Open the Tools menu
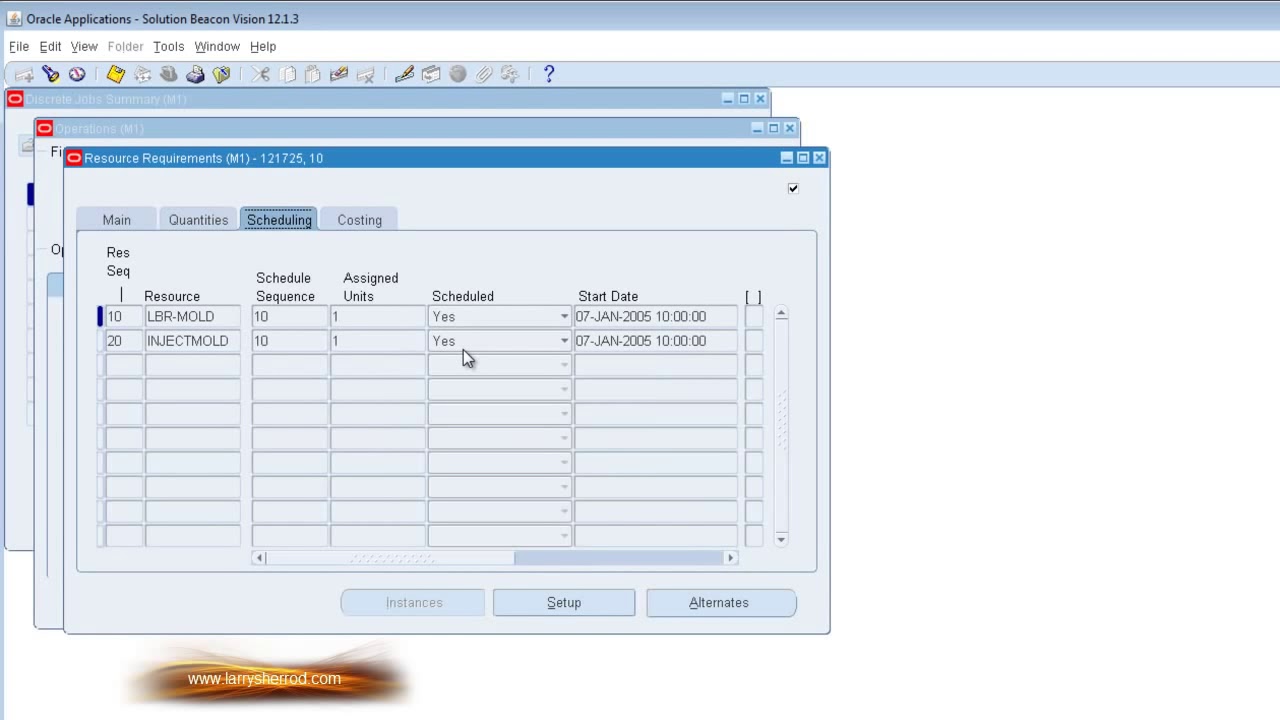 click(168, 46)
